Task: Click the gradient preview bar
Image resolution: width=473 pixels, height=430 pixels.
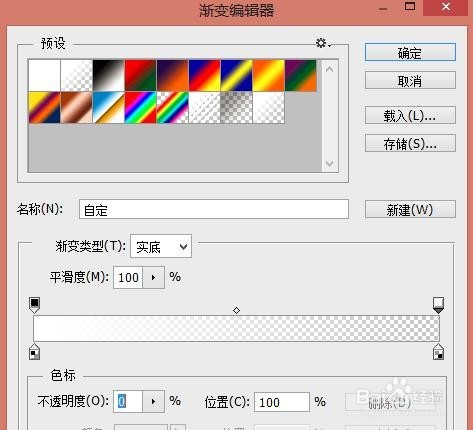Action: pos(236,328)
